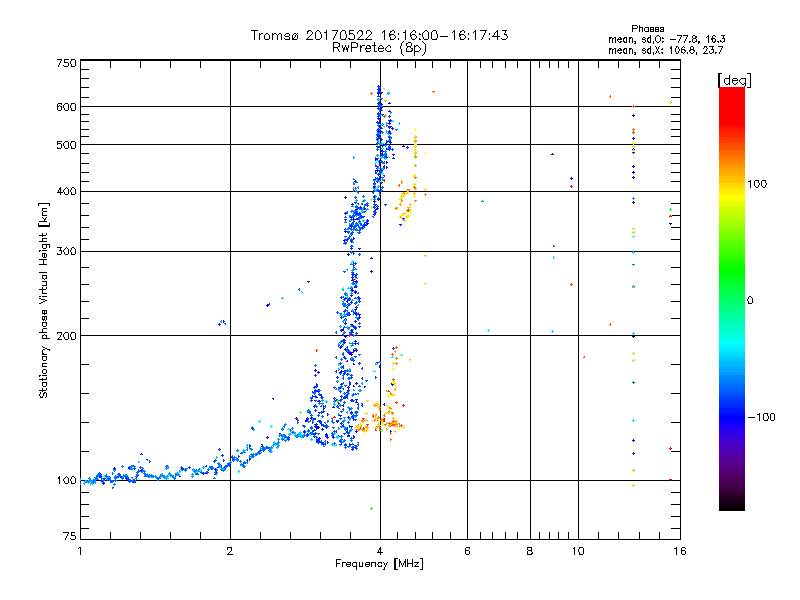
Task: Click the y-axis label '75'
Action: point(70,536)
